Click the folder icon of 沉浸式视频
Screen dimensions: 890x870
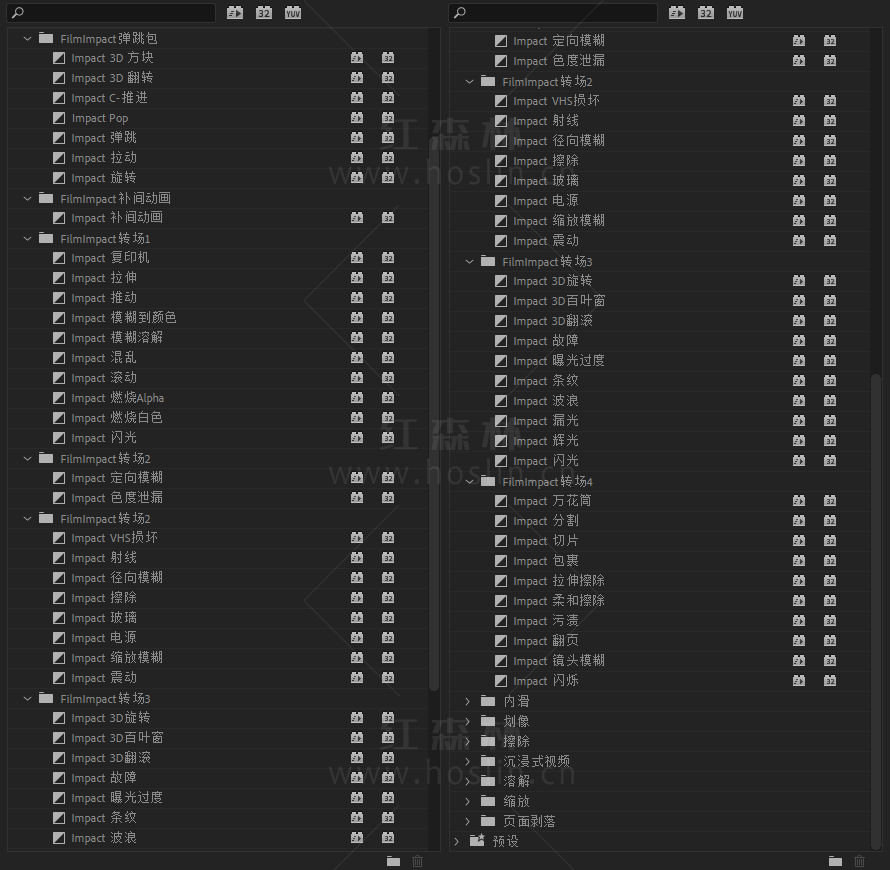[488, 761]
